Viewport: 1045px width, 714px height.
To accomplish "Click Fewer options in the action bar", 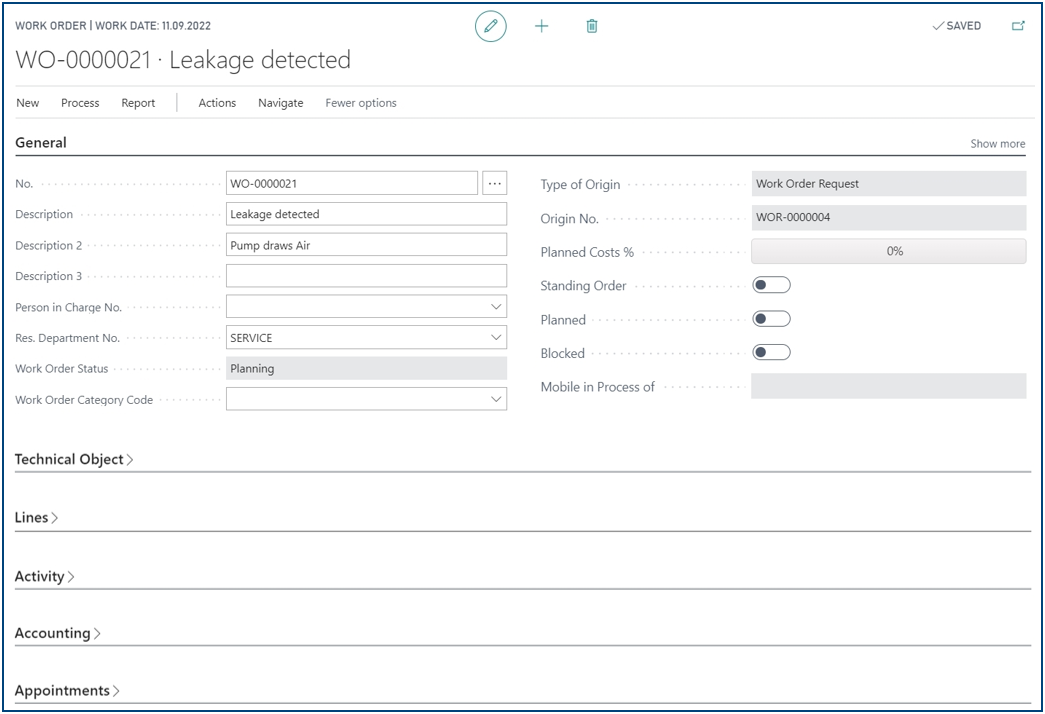I will tap(361, 103).
